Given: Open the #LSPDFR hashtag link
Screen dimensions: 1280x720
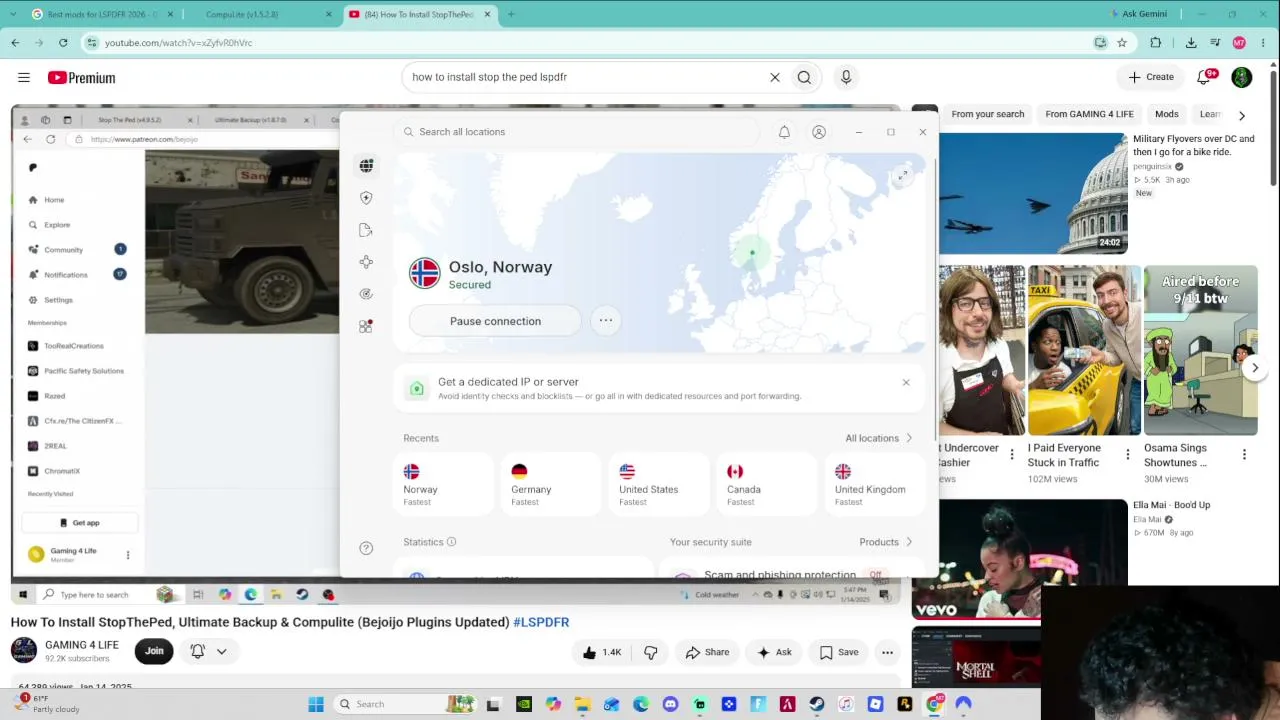Looking at the screenshot, I should (x=541, y=622).
